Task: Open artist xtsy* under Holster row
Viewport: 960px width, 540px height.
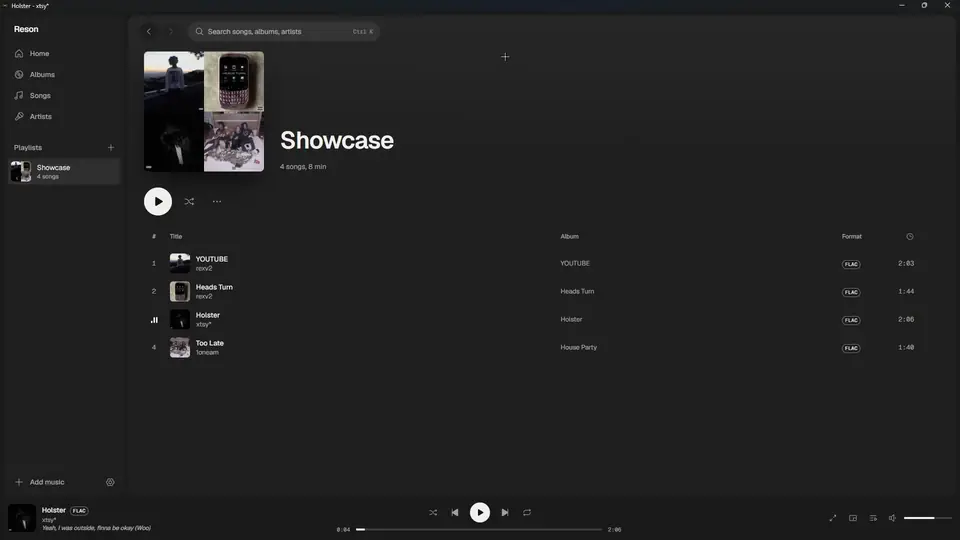Action: tap(203, 324)
